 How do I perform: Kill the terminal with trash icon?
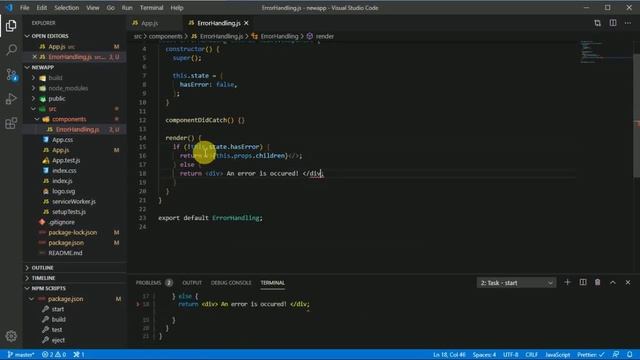point(597,282)
